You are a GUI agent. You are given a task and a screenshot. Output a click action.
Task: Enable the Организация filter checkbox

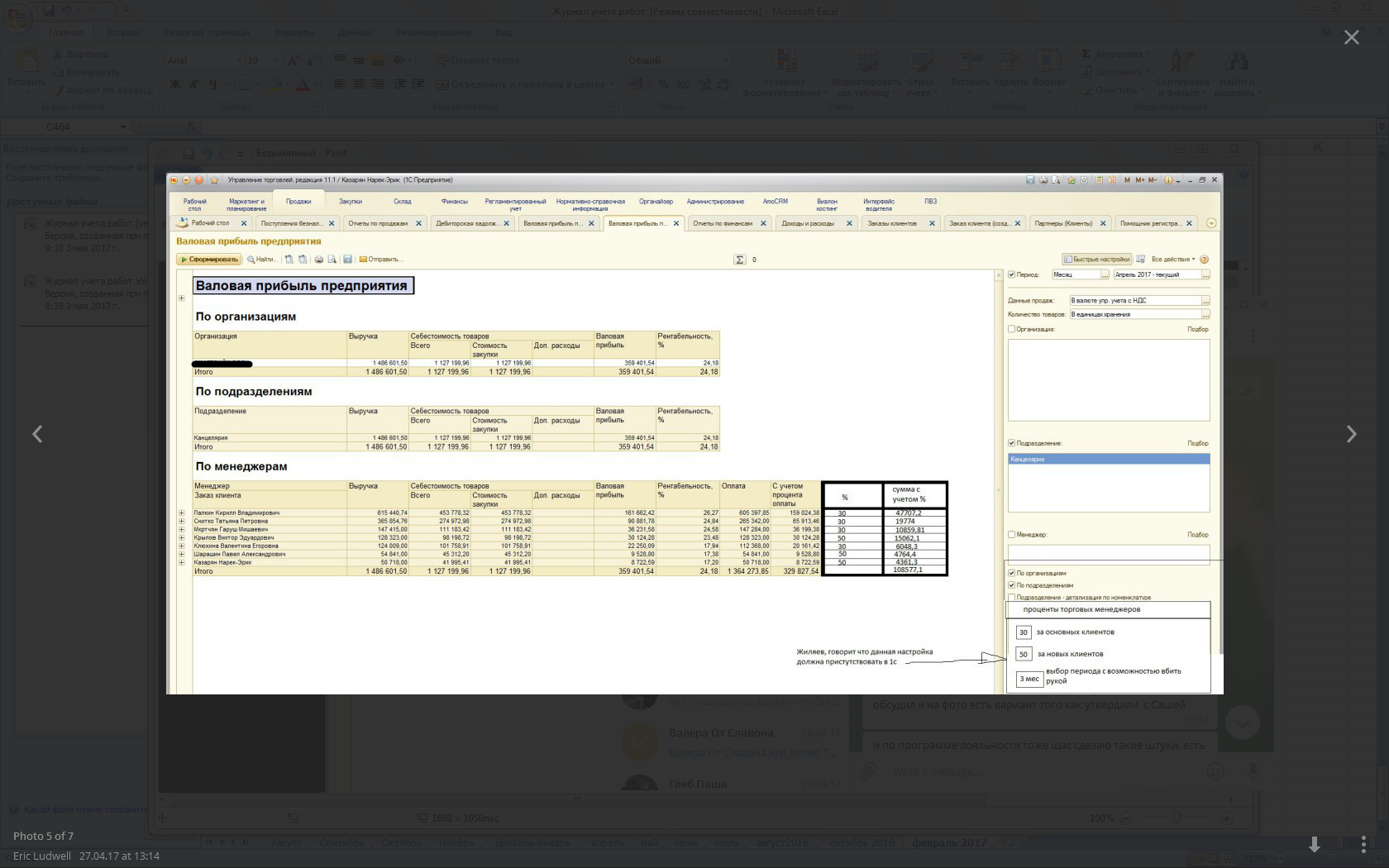(1011, 329)
